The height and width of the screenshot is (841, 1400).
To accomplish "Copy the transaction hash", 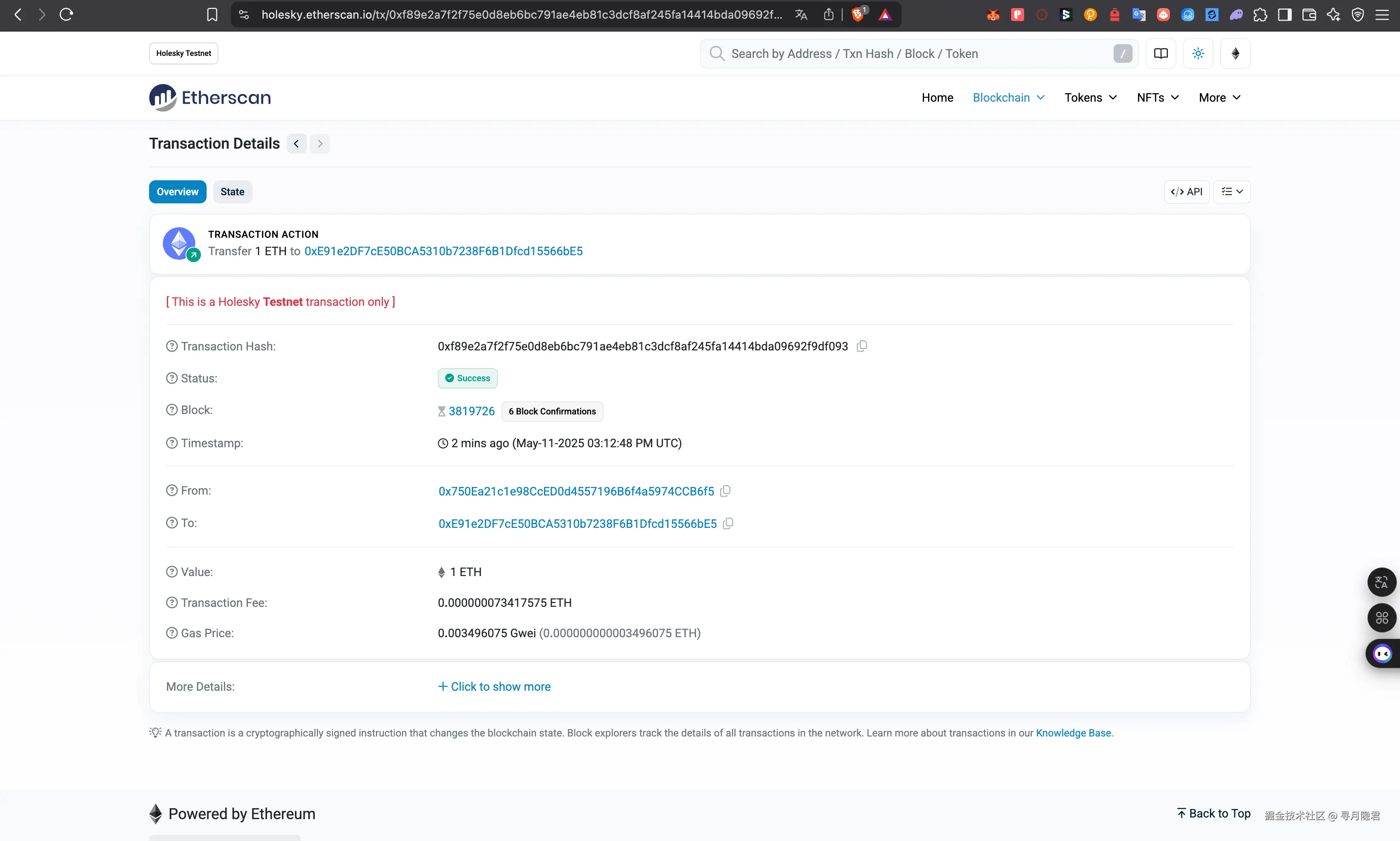I will click(862, 346).
